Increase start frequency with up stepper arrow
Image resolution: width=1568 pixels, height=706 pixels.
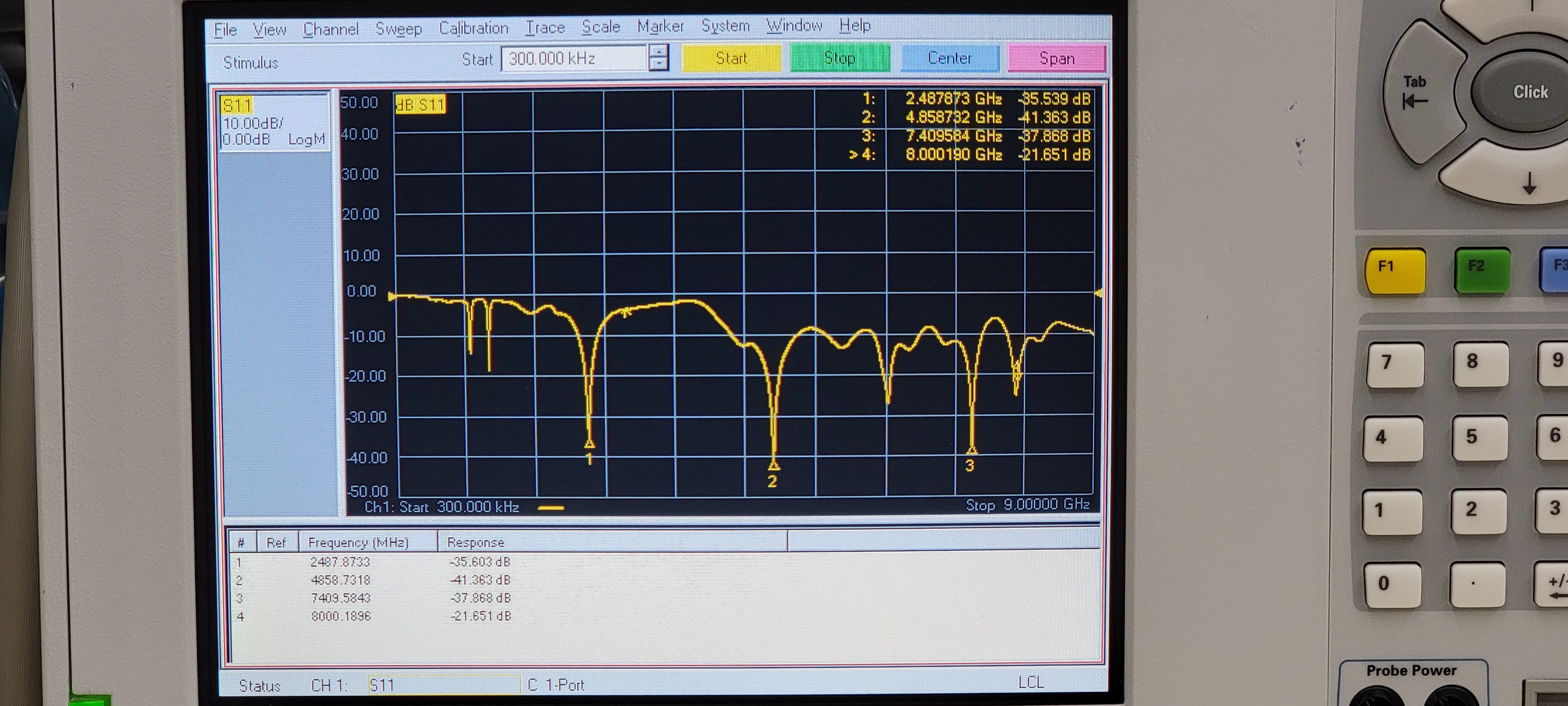tap(658, 53)
